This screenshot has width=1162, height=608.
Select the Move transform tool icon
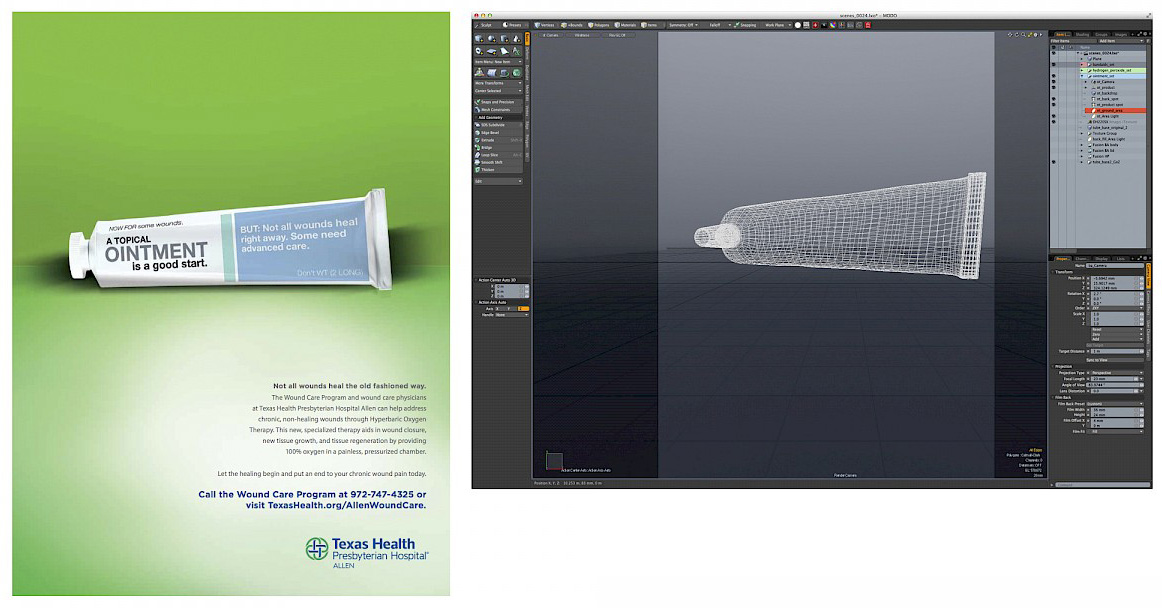point(479,73)
